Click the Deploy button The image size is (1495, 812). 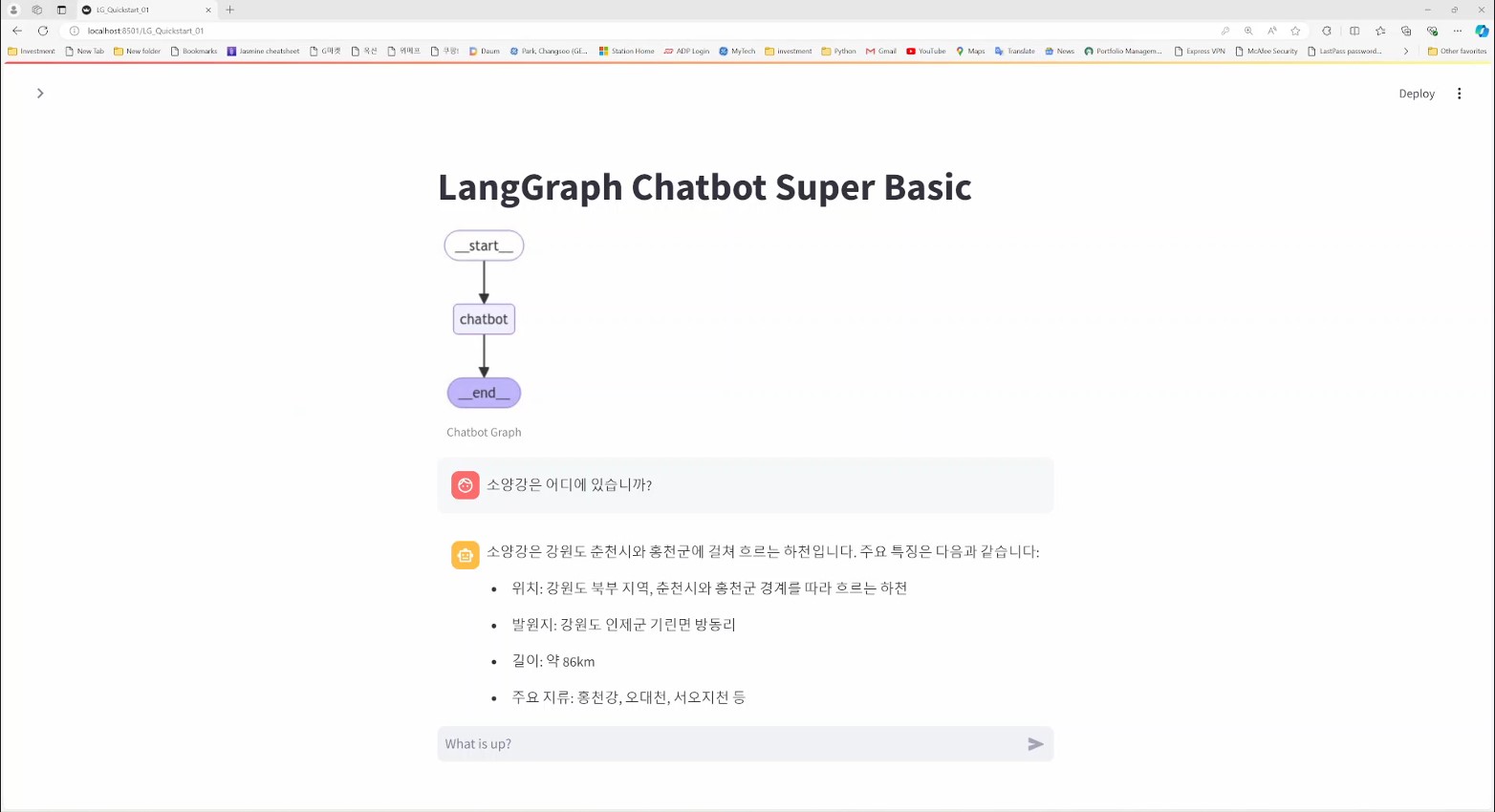pos(1417,94)
